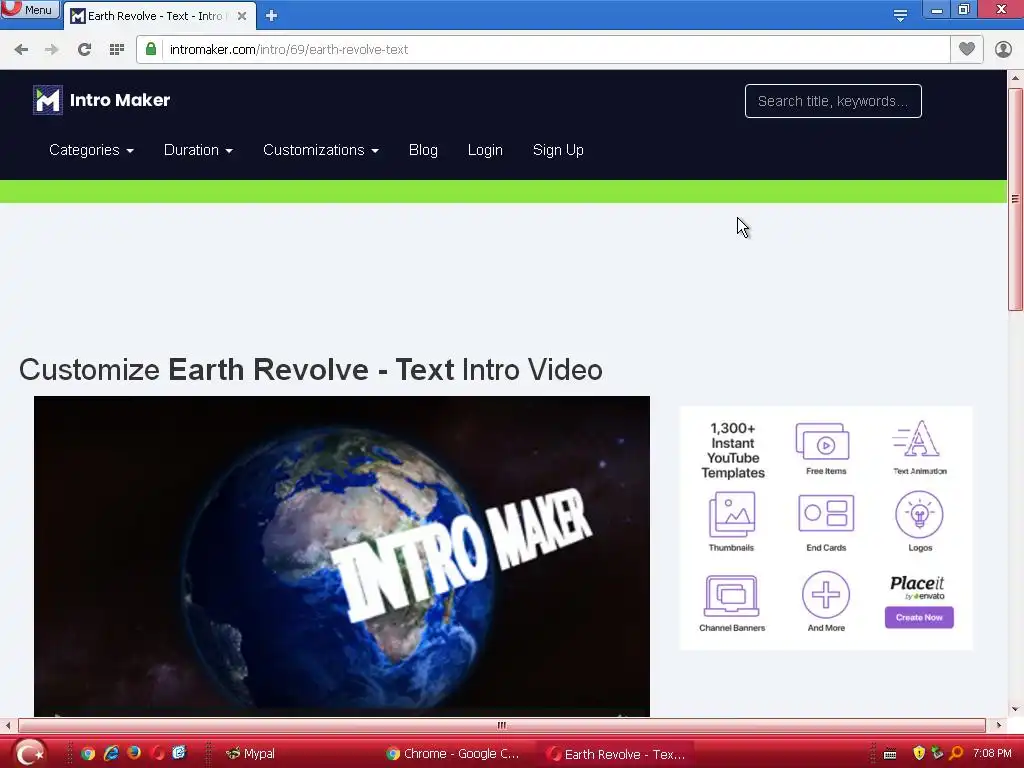Viewport: 1024px width, 768px height.
Task: Close the Earth Revolve tab
Action: pos(242,16)
